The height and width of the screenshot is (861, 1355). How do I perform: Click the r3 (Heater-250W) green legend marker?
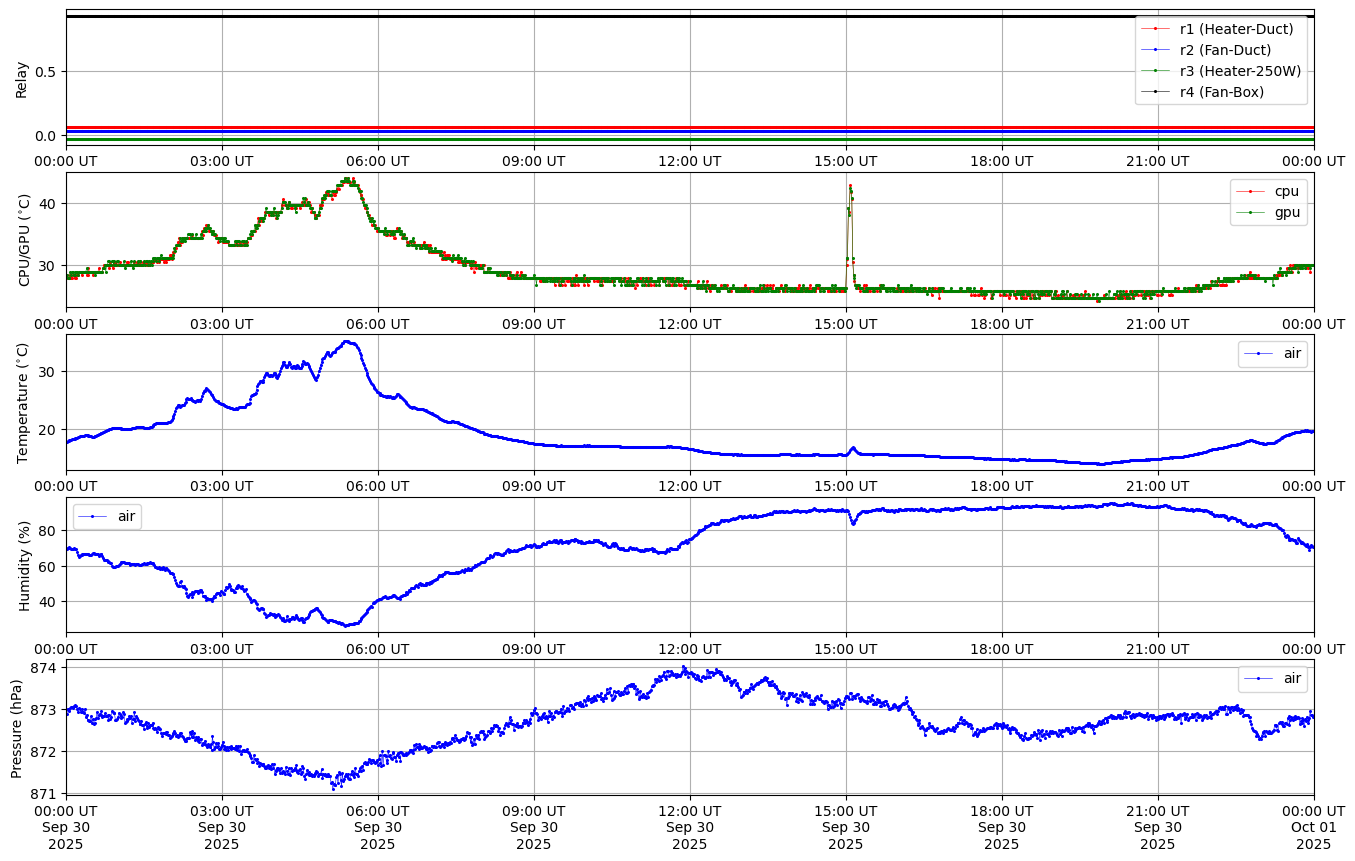pyautogui.click(x=1155, y=71)
